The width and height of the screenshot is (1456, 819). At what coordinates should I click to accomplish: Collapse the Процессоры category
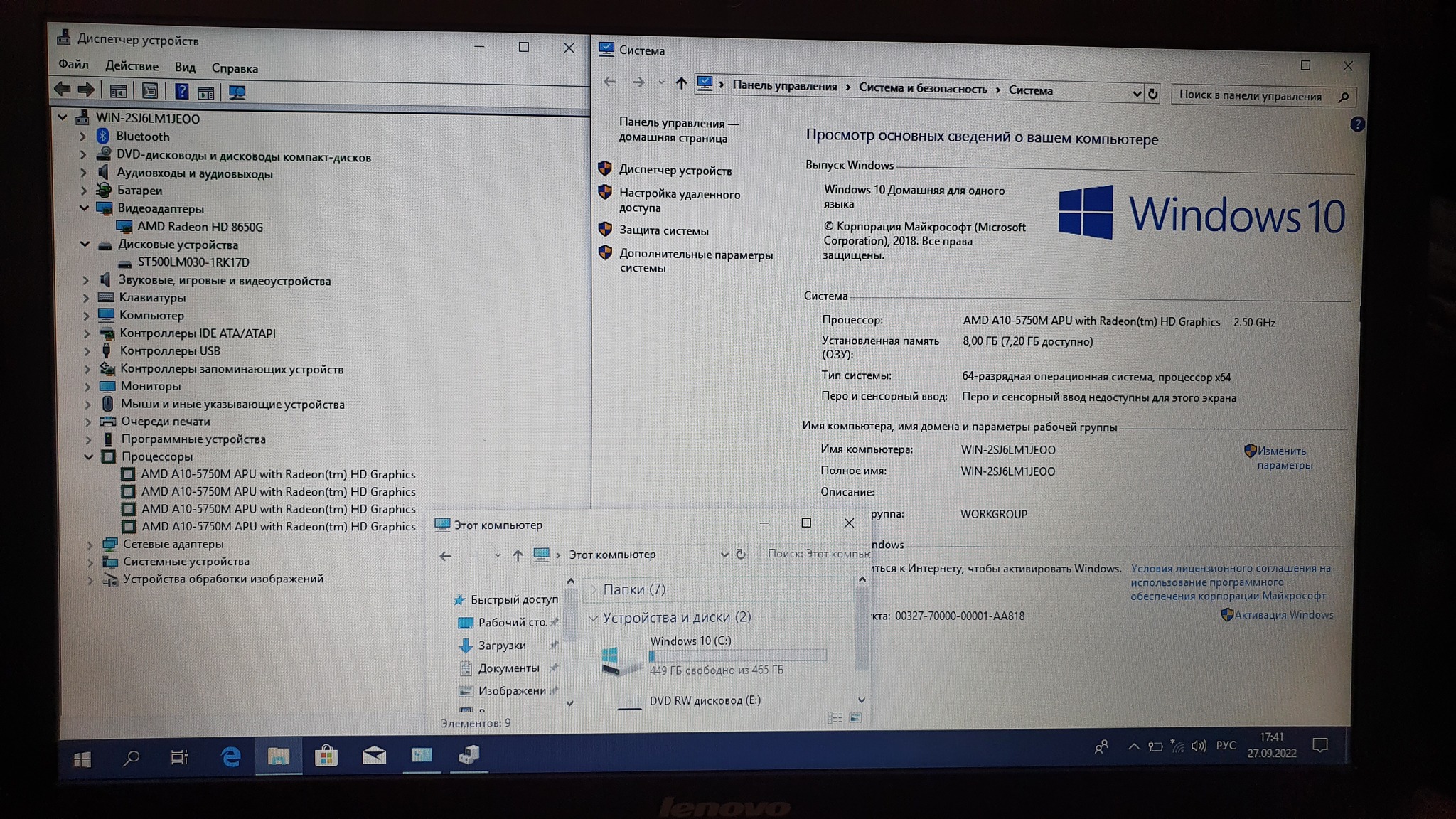(89, 457)
